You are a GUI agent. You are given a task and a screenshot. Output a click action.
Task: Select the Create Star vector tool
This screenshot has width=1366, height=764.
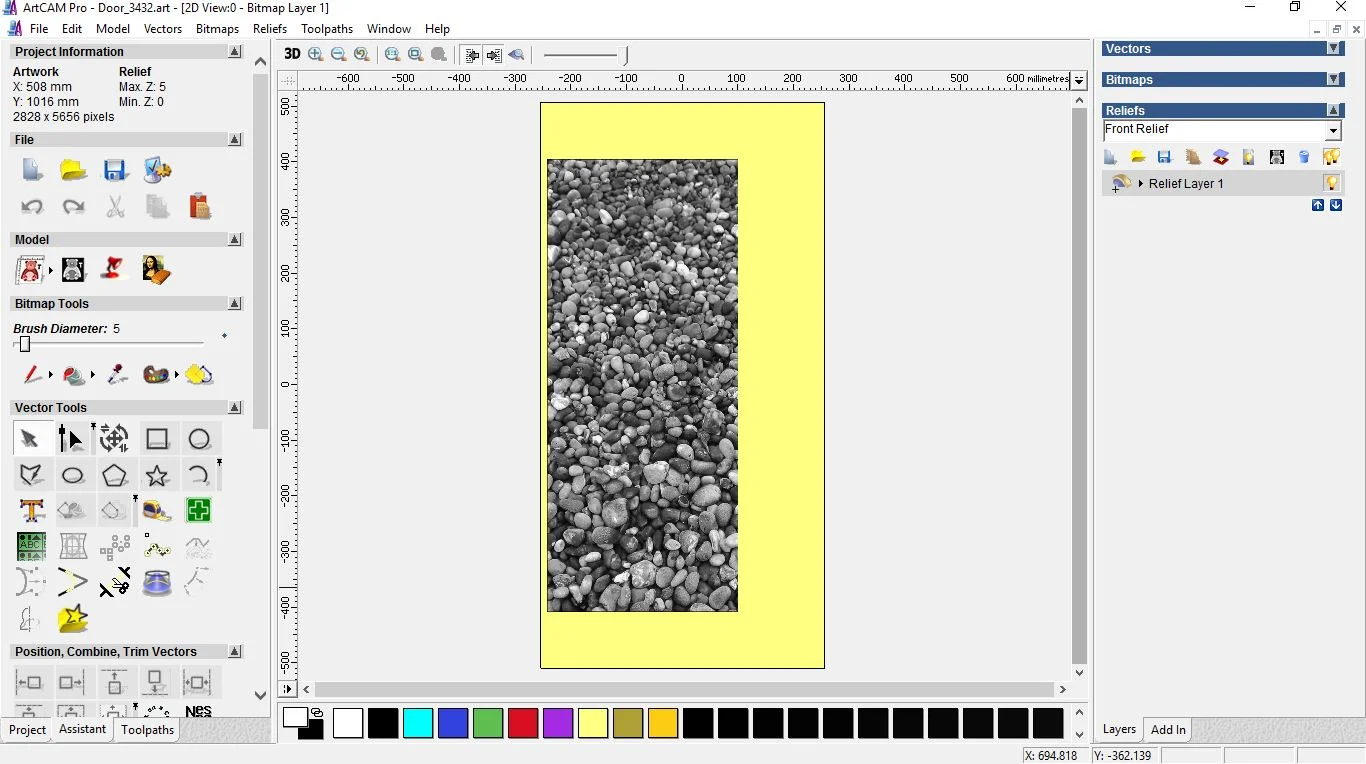tap(157, 476)
